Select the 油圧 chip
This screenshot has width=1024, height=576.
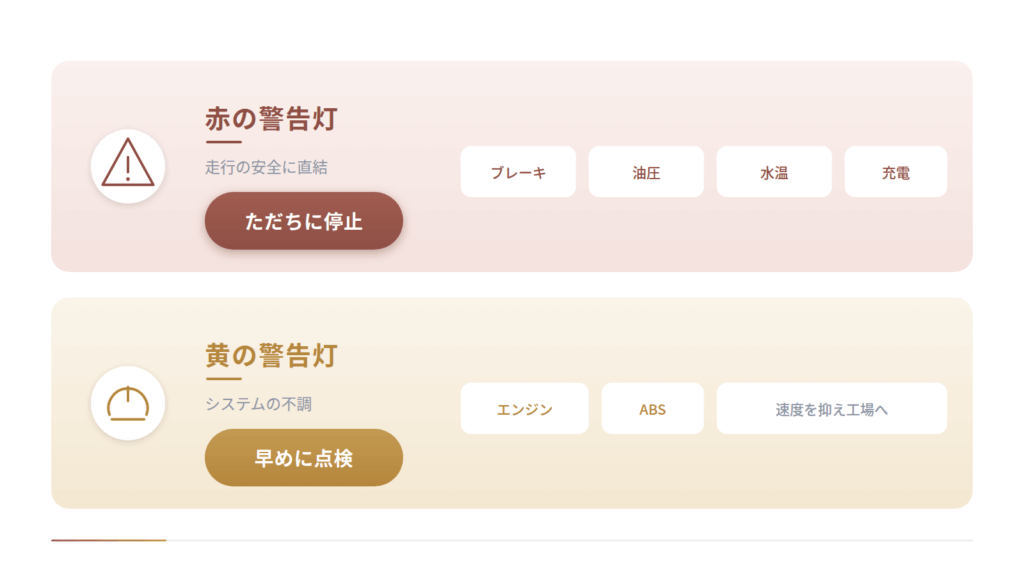coord(647,172)
